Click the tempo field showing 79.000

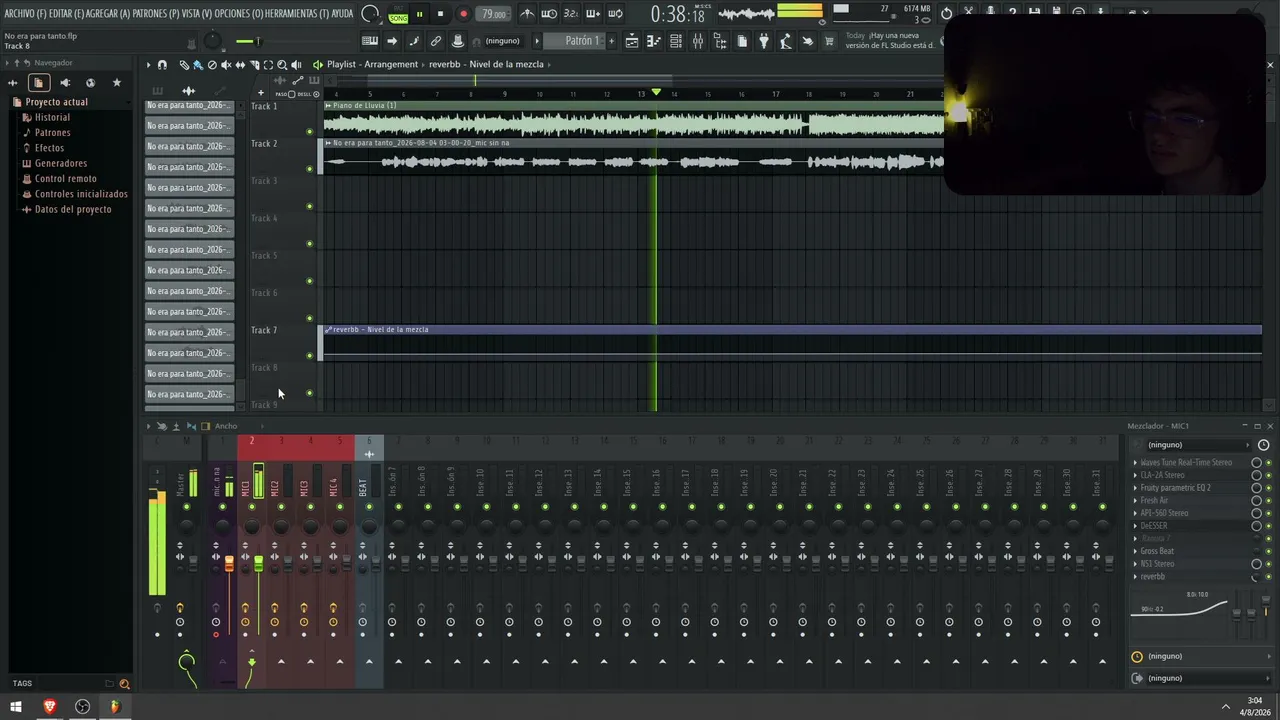pyautogui.click(x=493, y=14)
